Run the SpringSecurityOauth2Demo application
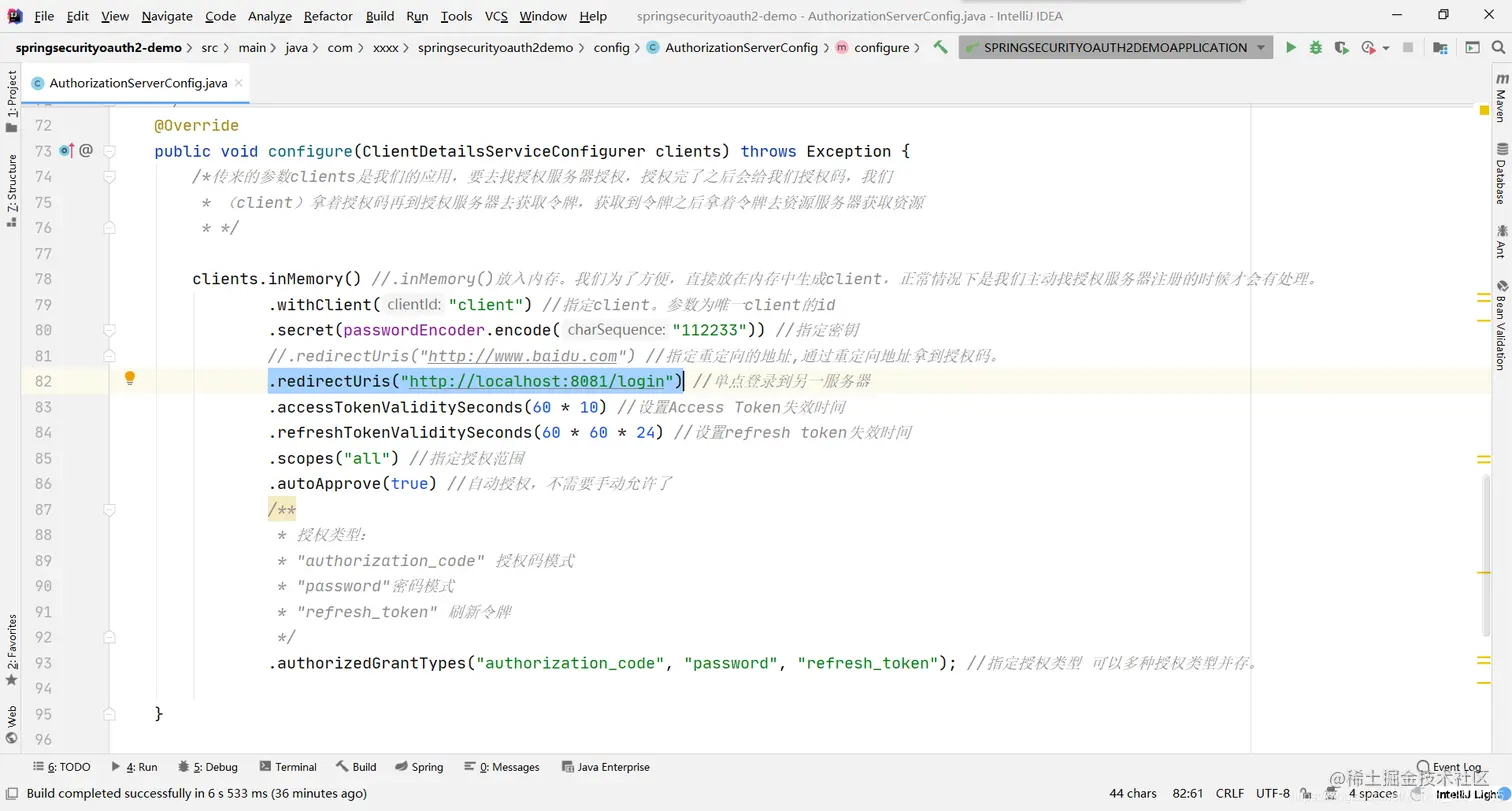 pos(1291,47)
